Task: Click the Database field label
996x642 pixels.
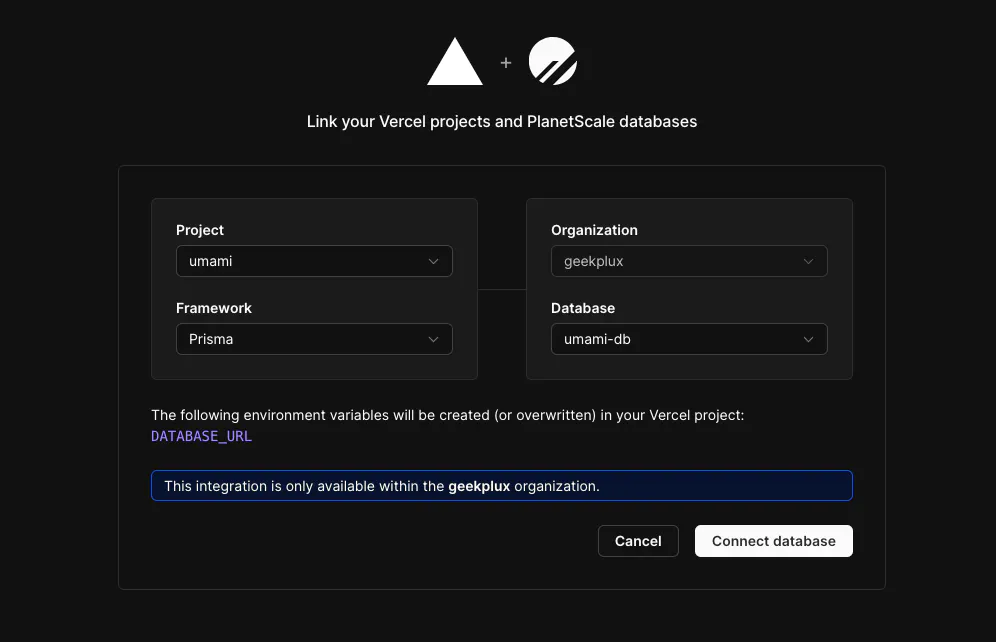Action: (583, 308)
